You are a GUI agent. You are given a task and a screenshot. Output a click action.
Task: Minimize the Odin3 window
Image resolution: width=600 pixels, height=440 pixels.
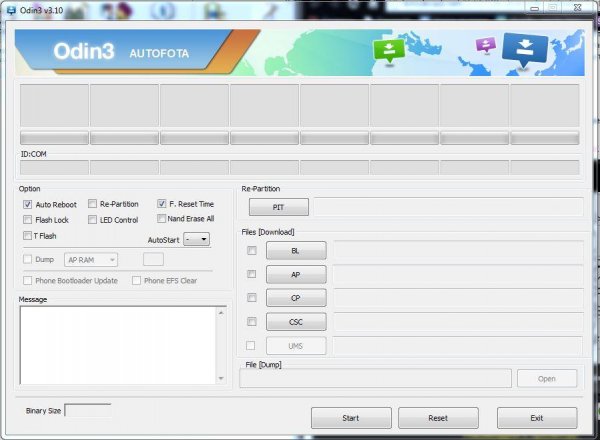coord(535,8)
